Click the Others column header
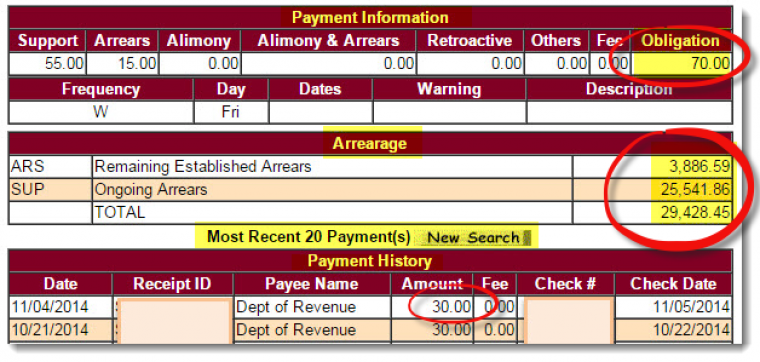The width and height of the screenshot is (760, 362). point(555,41)
